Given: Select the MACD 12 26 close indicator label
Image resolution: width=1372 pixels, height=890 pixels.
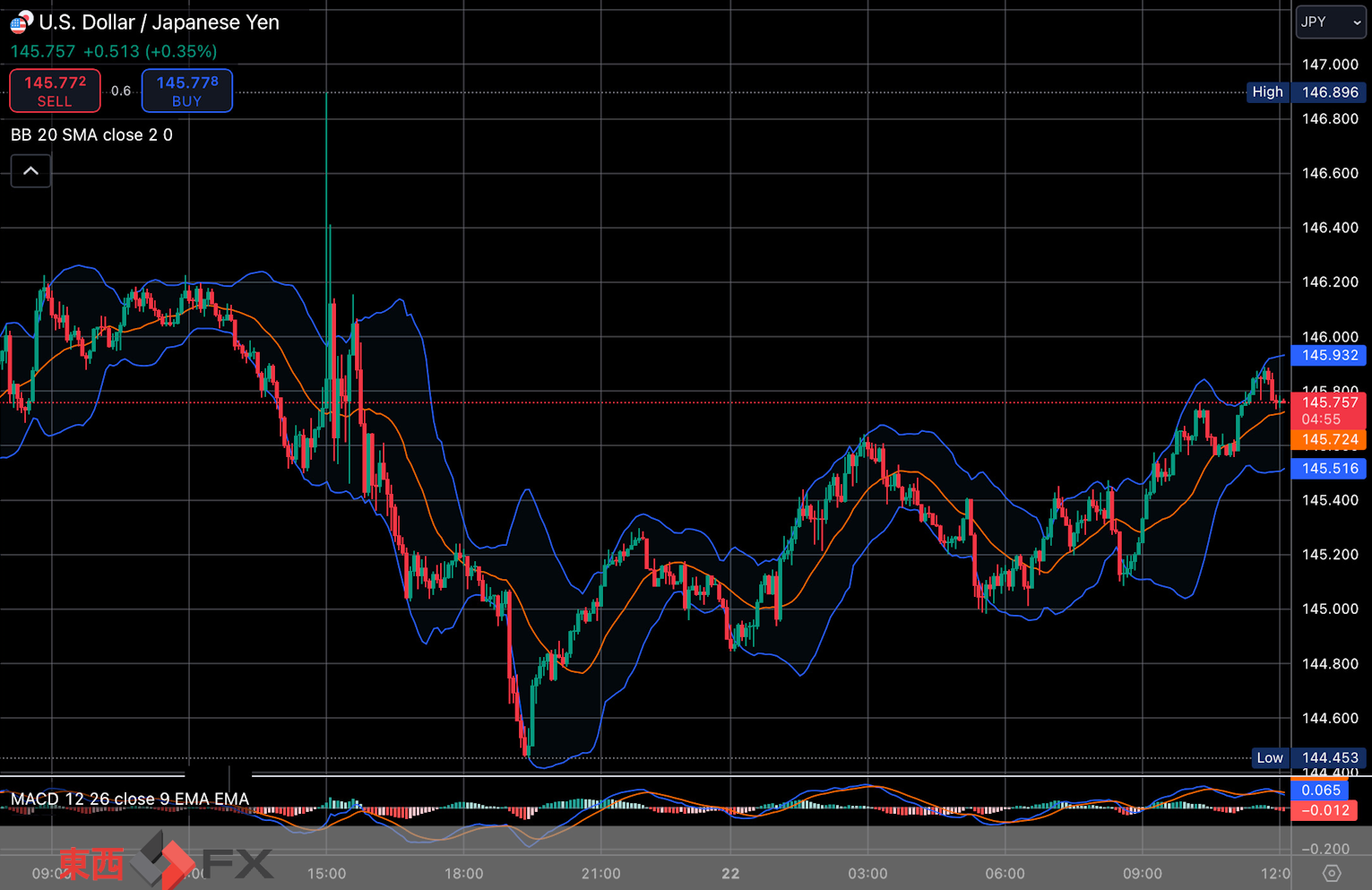Looking at the screenshot, I should click(130, 799).
